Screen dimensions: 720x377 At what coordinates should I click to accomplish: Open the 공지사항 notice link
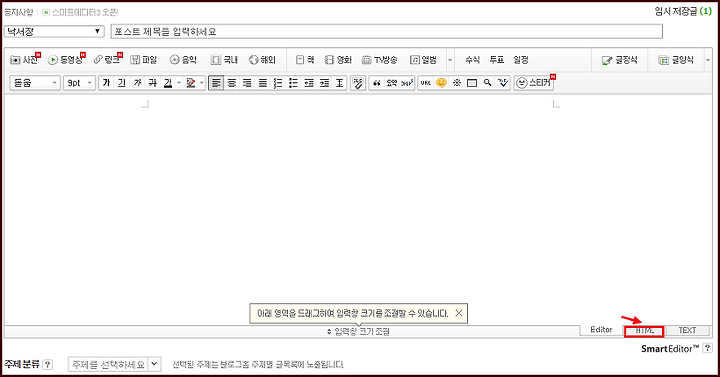click(x=18, y=12)
